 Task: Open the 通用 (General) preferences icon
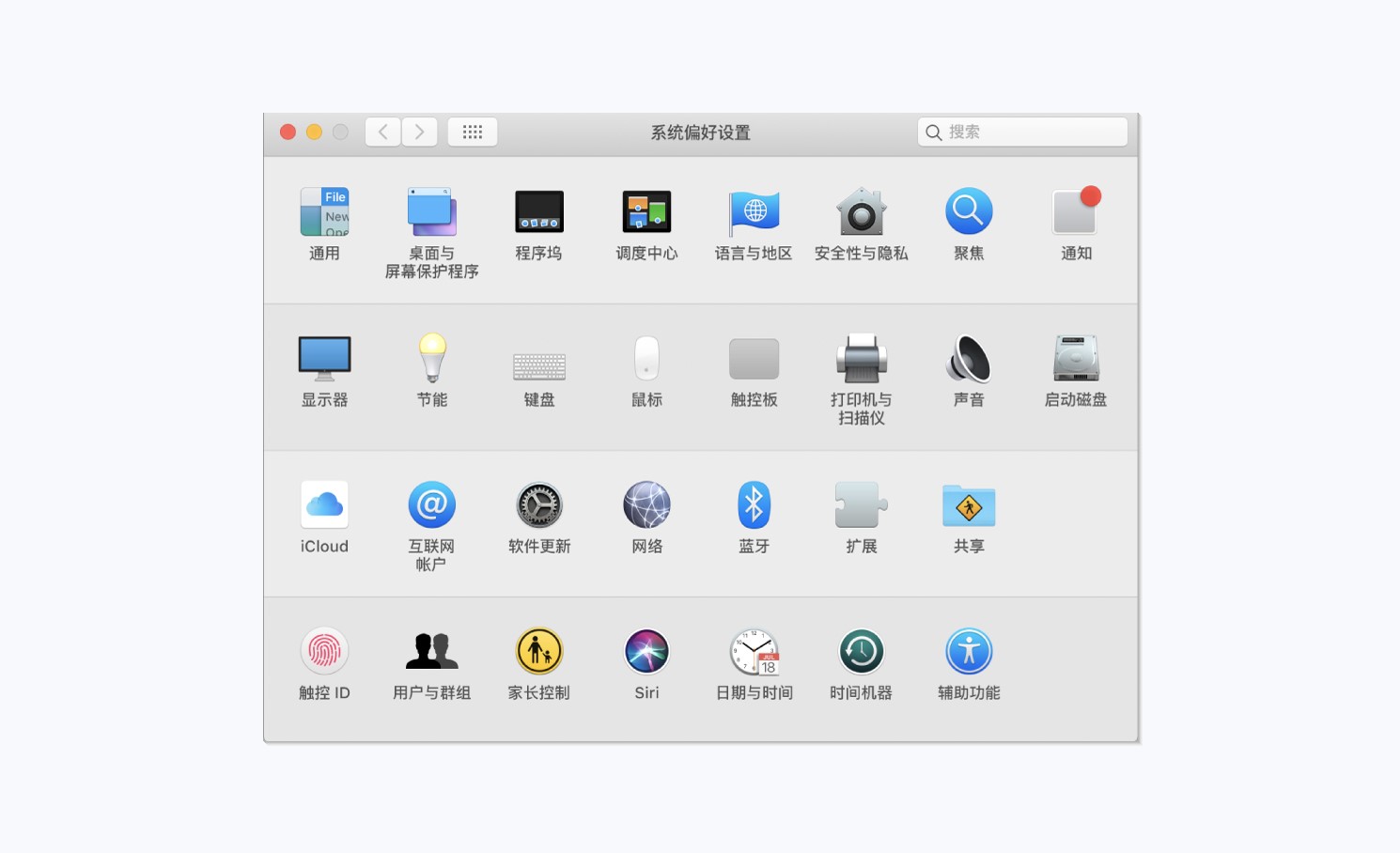pyautogui.click(x=324, y=212)
